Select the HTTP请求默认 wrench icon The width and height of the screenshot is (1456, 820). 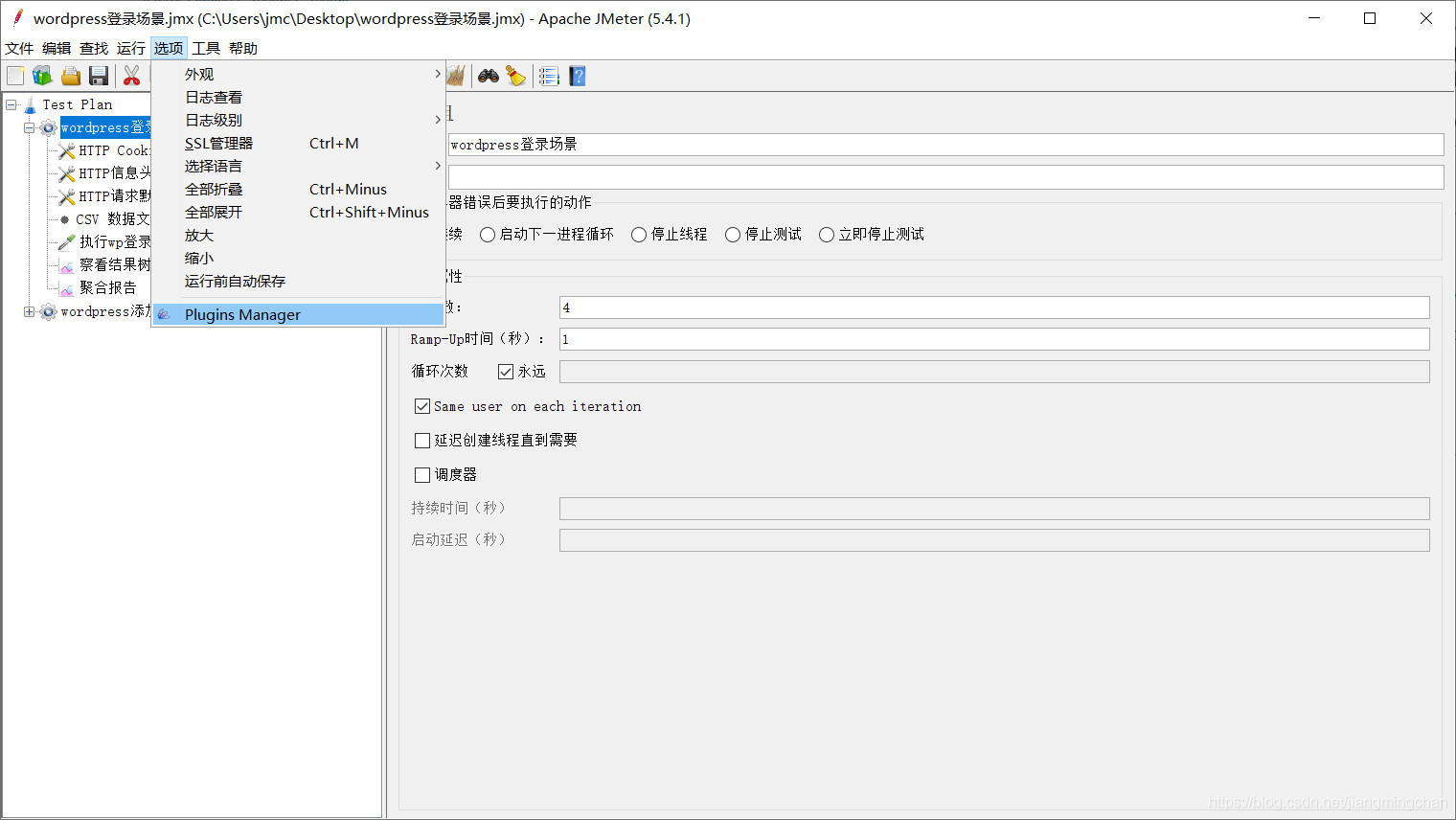click(x=66, y=196)
